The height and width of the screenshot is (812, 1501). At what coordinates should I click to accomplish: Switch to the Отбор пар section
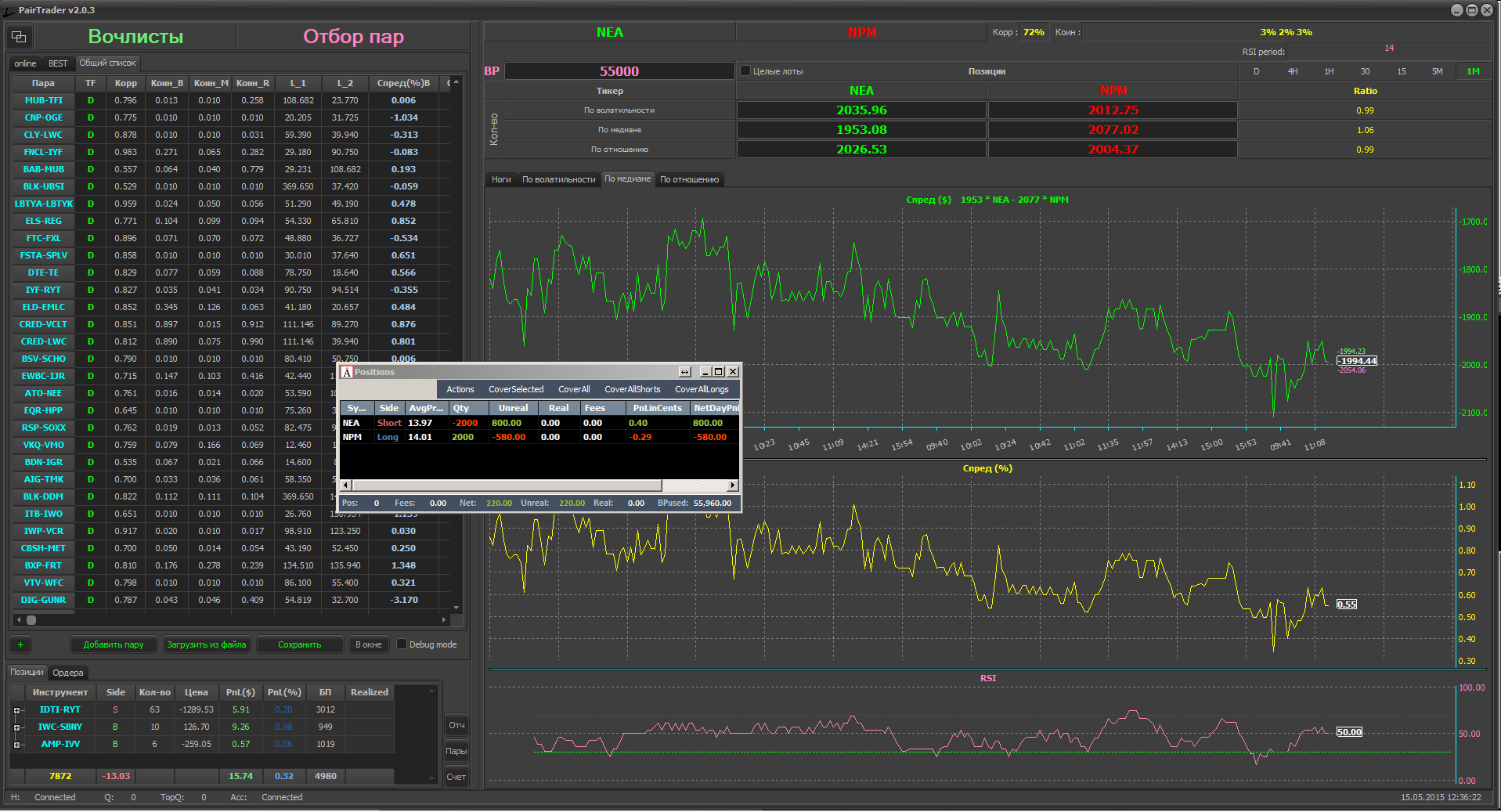353,37
